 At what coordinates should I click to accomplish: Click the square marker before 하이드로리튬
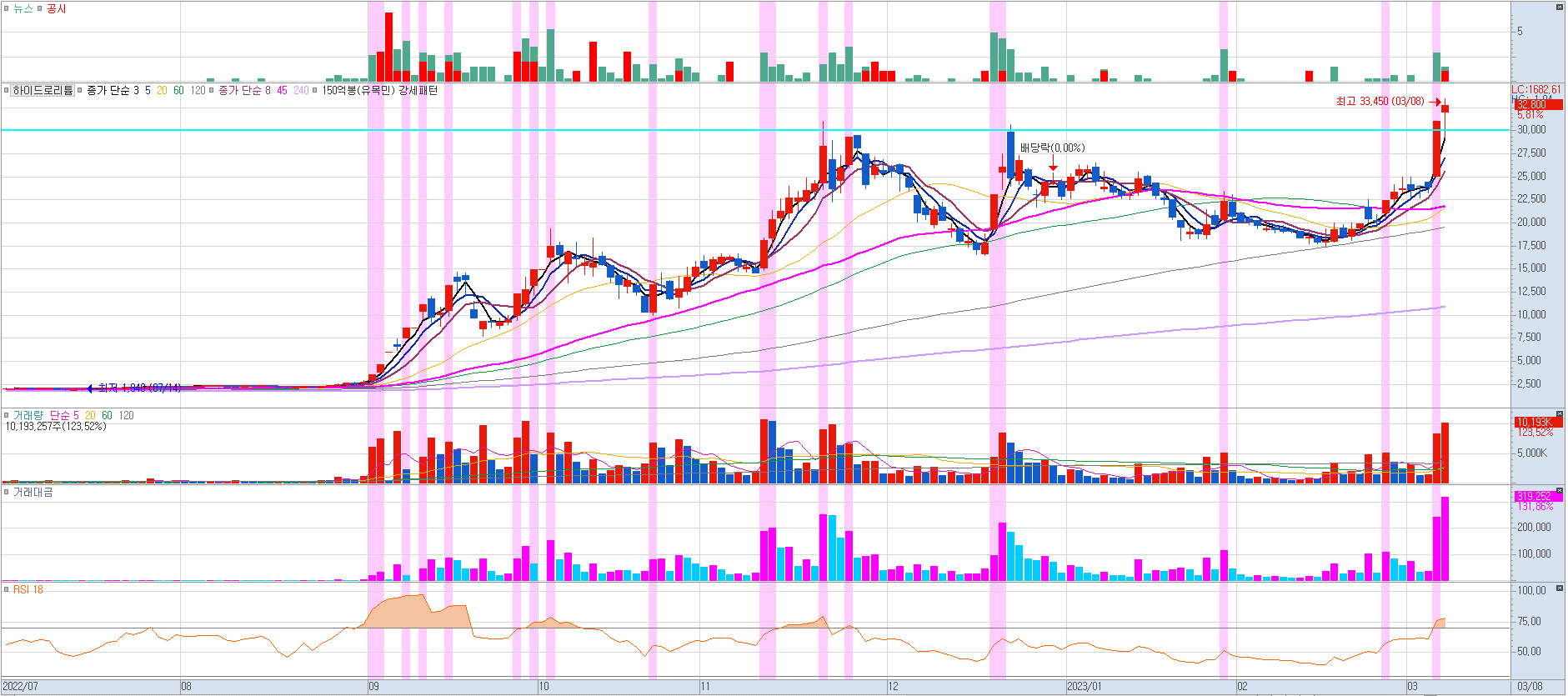(7, 90)
